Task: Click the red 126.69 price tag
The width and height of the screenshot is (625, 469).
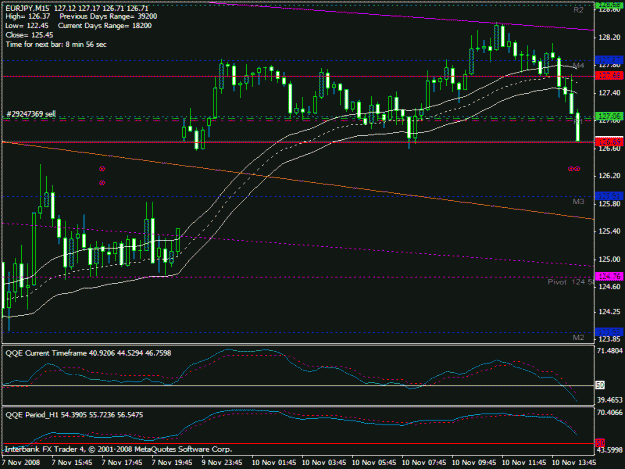Action: 609,142
